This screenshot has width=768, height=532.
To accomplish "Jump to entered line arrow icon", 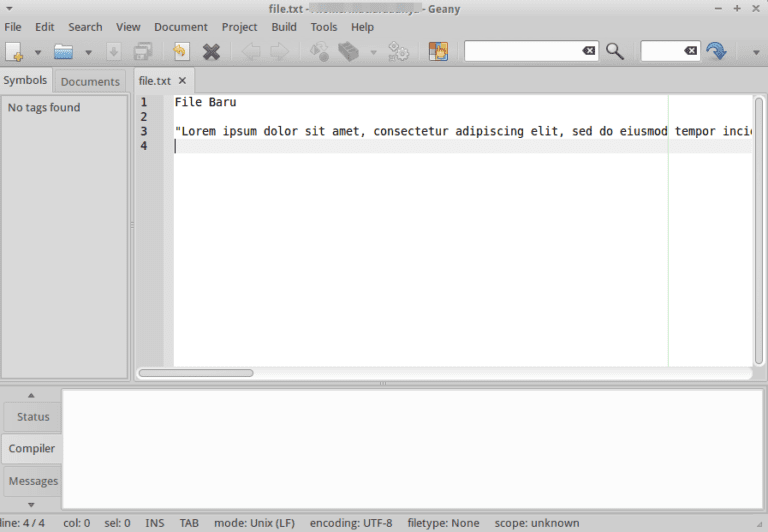I will pos(717,51).
